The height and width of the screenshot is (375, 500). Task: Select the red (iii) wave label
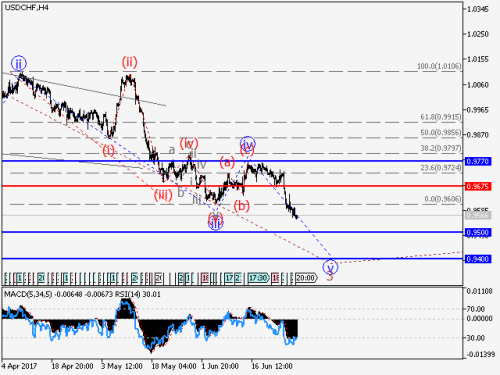(163, 194)
